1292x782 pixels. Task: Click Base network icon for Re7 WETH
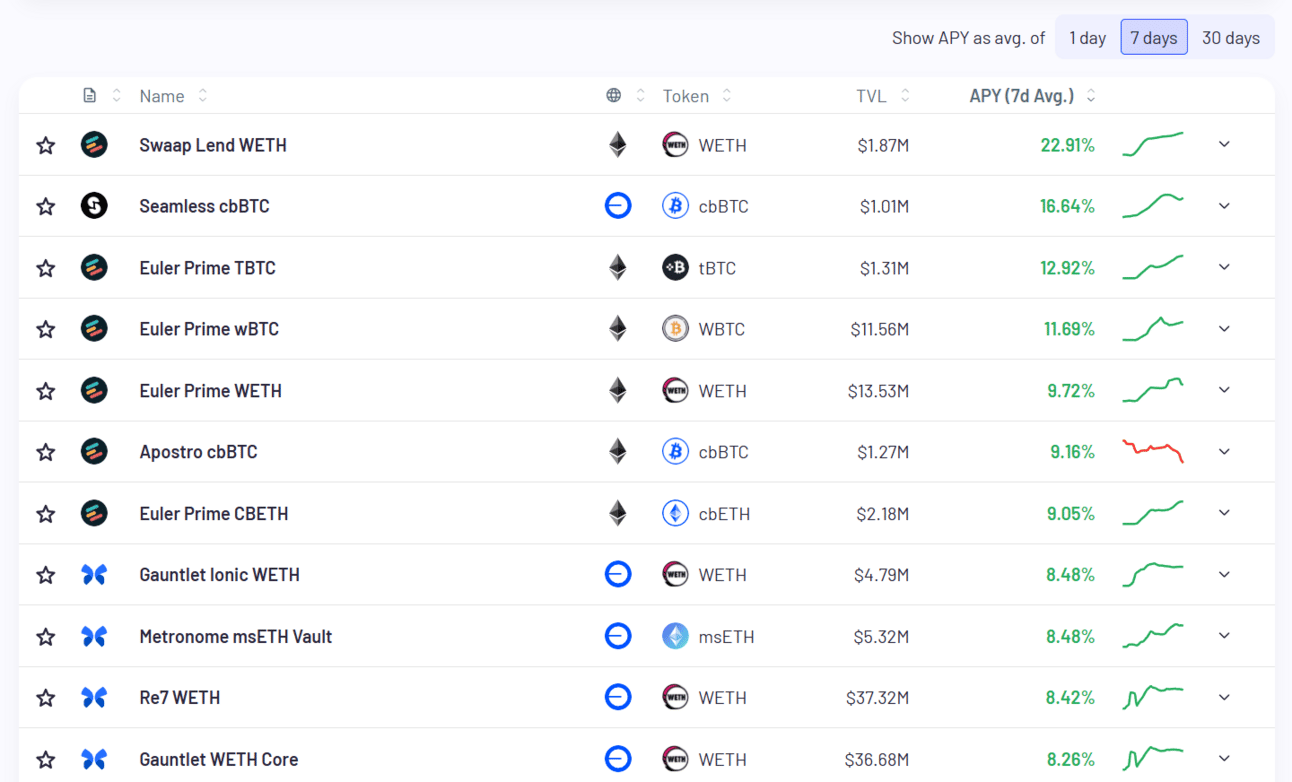[618, 698]
